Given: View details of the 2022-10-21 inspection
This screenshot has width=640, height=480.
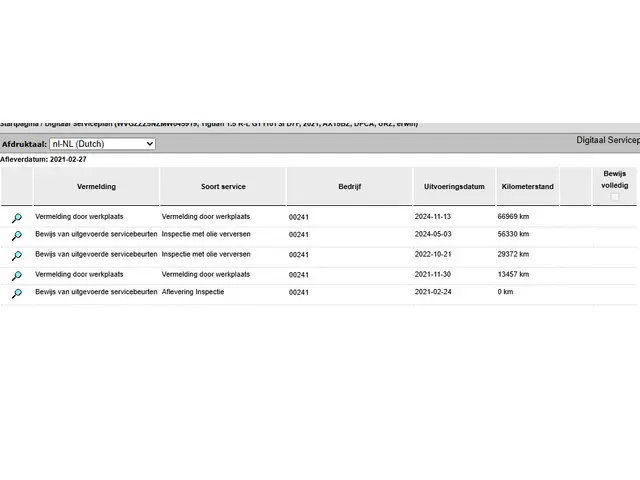Looking at the screenshot, I should (x=17, y=256).
